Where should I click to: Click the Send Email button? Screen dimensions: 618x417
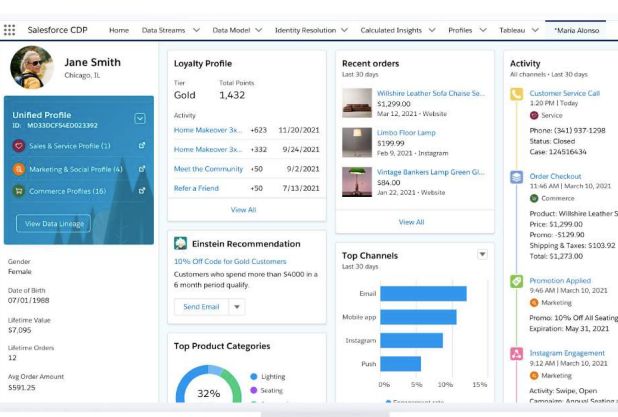point(201,307)
